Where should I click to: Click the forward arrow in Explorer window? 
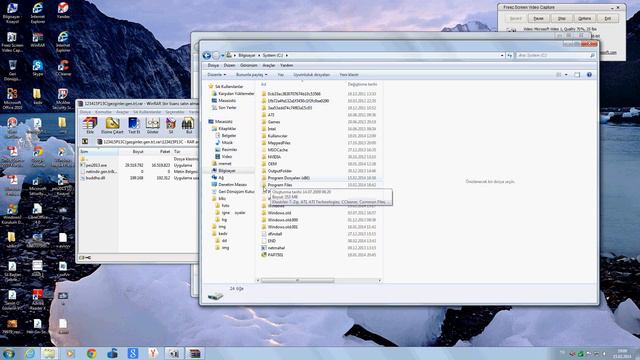pyautogui.click(x=216, y=55)
